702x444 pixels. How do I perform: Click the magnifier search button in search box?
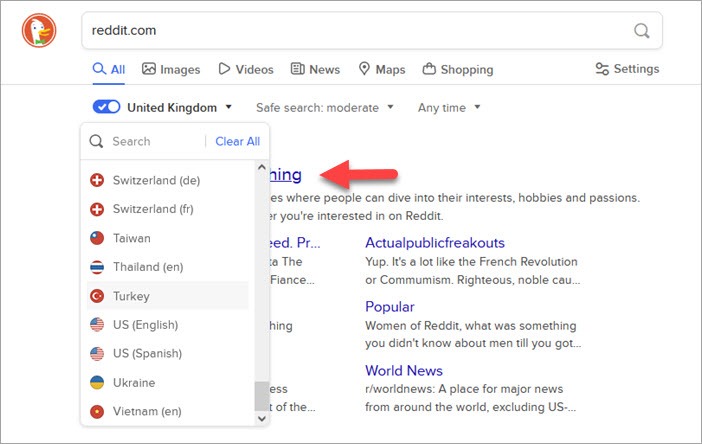(x=641, y=30)
